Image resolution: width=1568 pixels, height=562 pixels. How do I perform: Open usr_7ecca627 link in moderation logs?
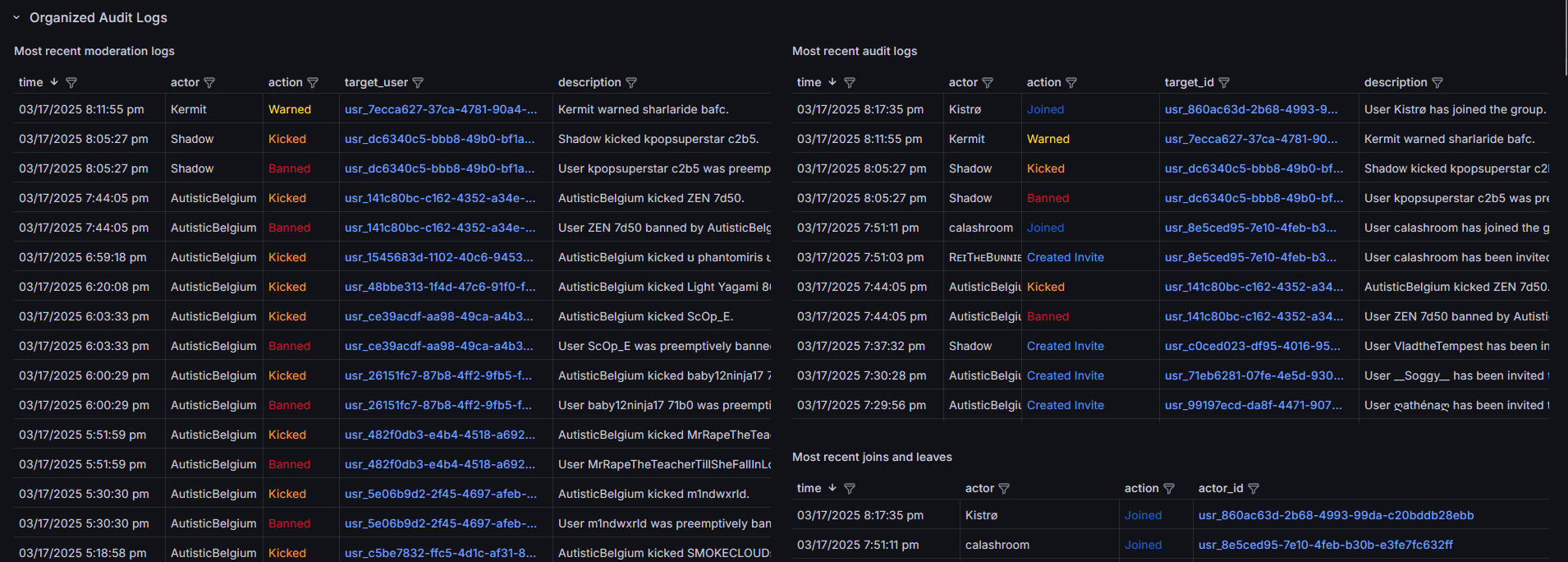[x=441, y=109]
